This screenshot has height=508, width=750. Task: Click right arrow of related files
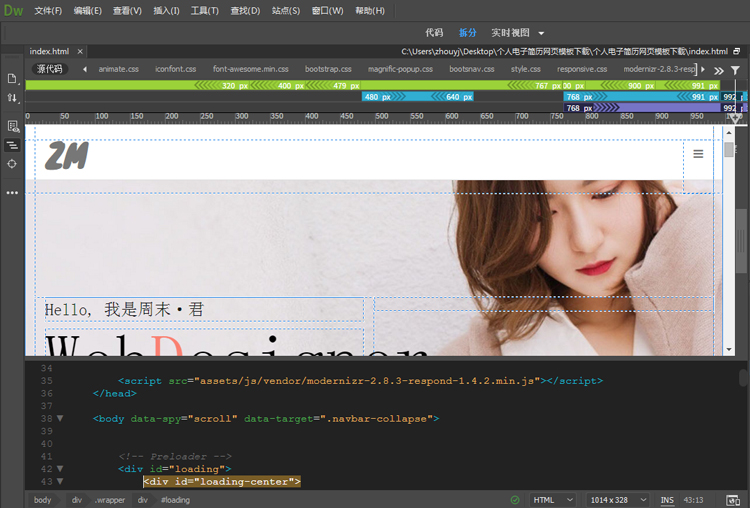[x=703, y=69]
